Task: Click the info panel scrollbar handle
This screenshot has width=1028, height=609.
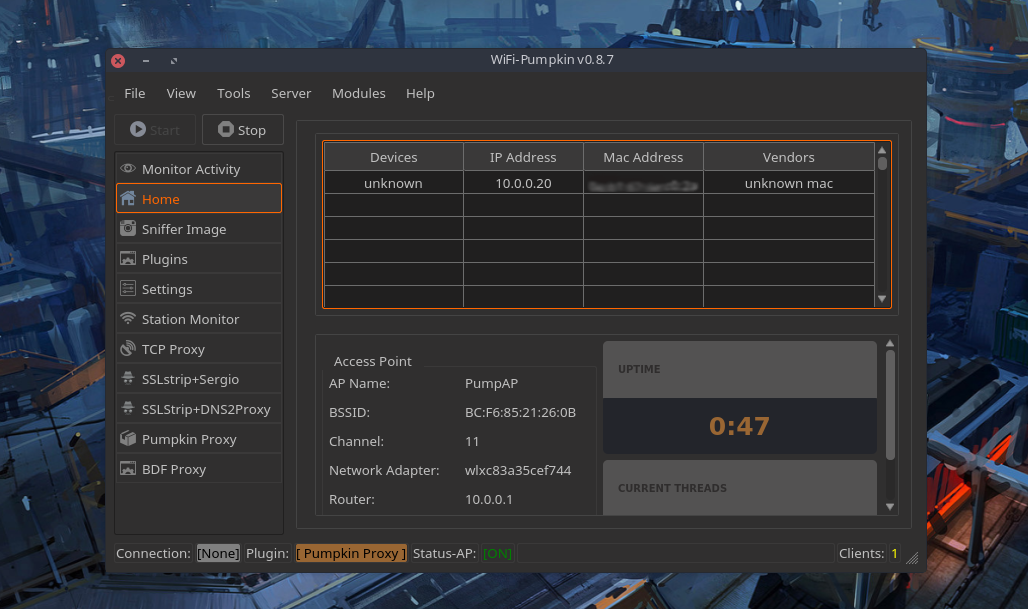Action: [x=890, y=404]
